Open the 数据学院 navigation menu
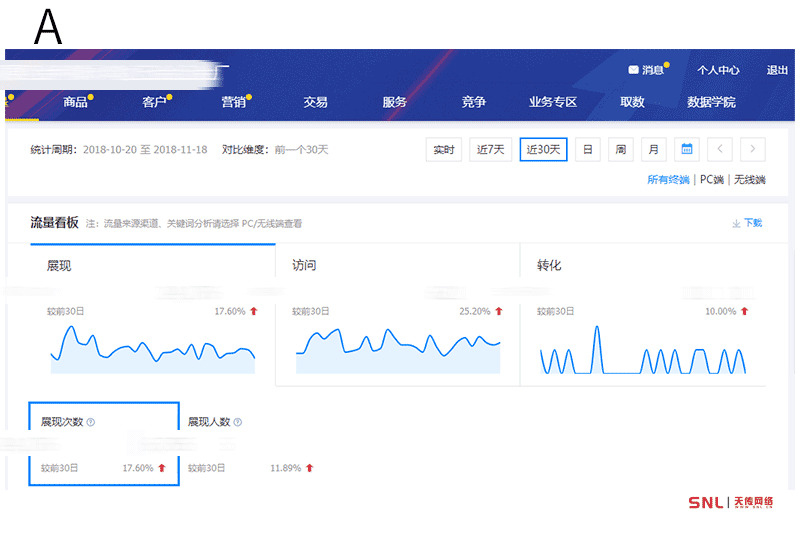This screenshot has width=800, height=540. 711,102
